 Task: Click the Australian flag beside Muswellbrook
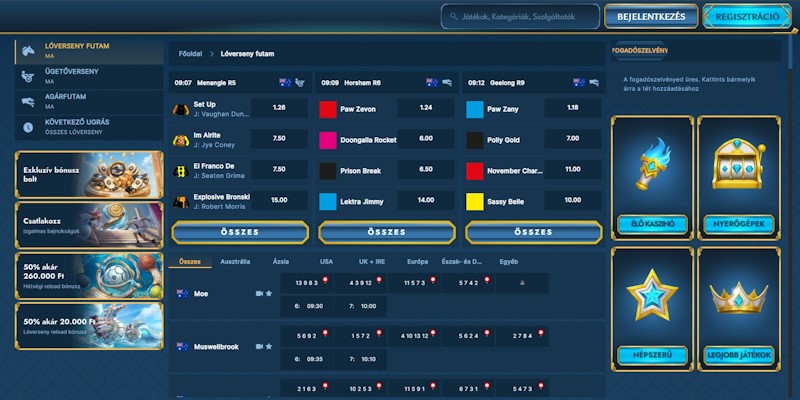pos(182,346)
